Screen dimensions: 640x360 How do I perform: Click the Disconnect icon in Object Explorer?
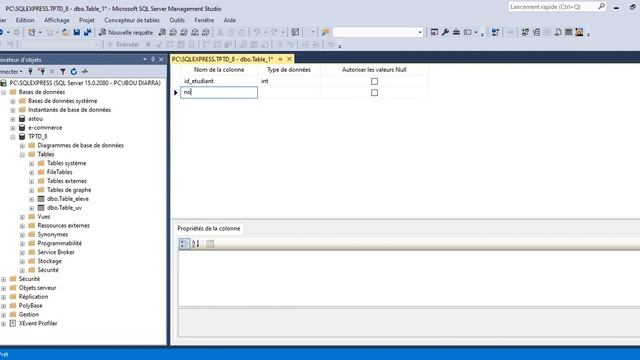(x=41, y=71)
